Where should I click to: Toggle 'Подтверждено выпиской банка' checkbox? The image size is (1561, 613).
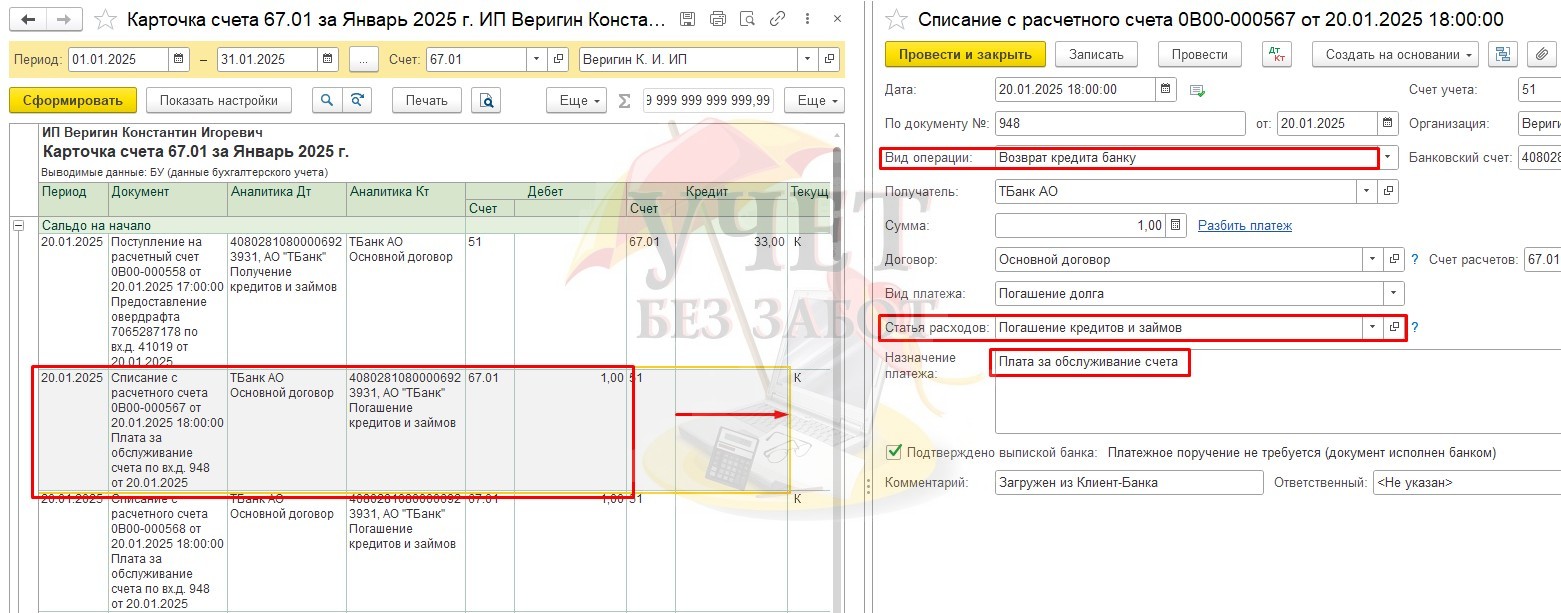pyautogui.click(x=894, y=453)
